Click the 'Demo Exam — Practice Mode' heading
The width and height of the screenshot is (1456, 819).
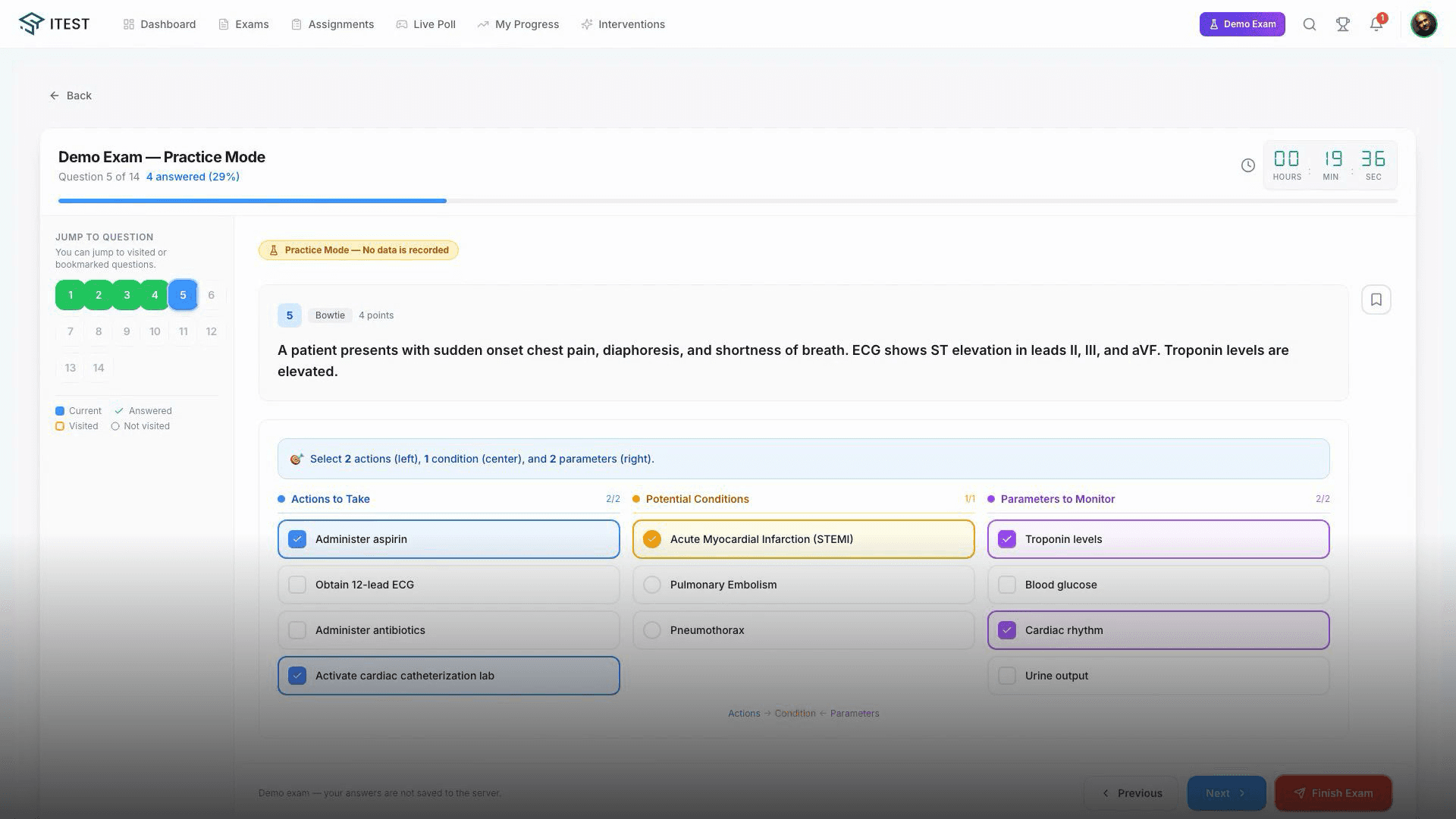click(x=162, y=157)
